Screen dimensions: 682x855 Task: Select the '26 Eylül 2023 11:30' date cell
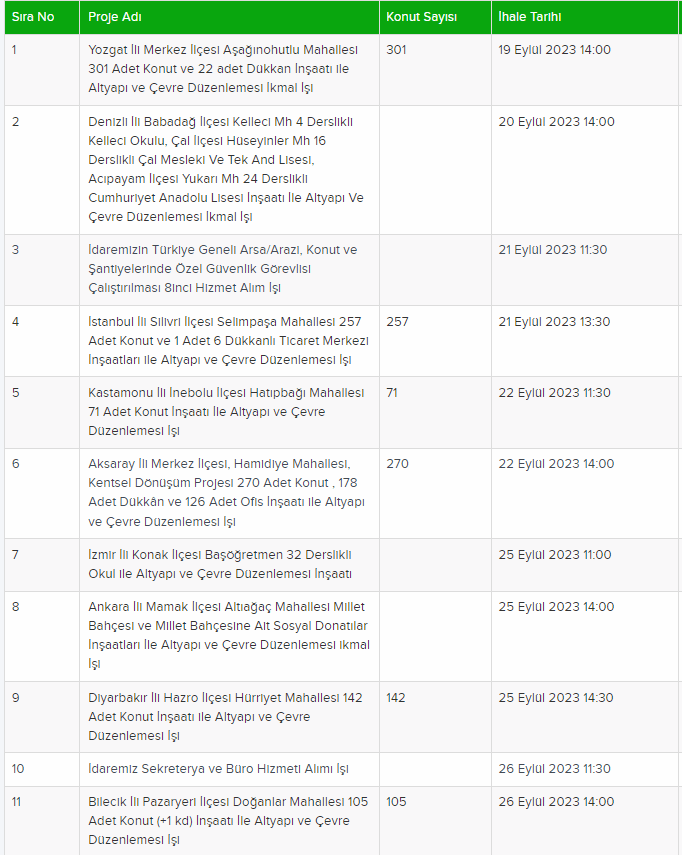coord(554,769)
